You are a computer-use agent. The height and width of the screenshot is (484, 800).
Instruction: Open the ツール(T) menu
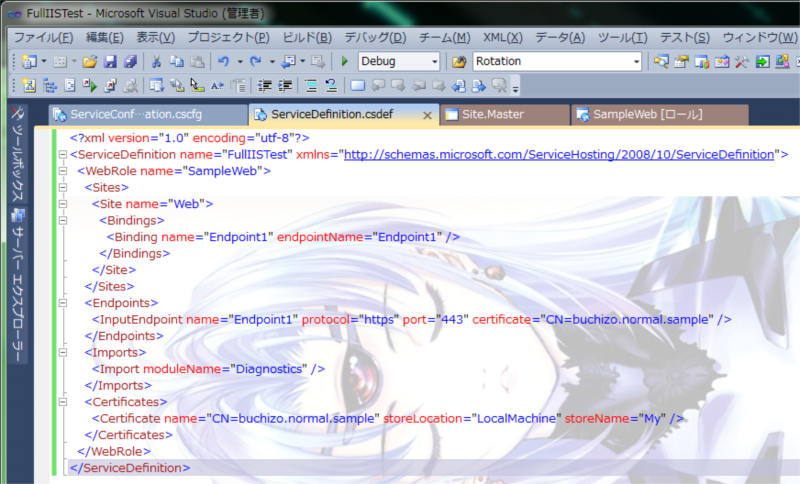[622, 38]
